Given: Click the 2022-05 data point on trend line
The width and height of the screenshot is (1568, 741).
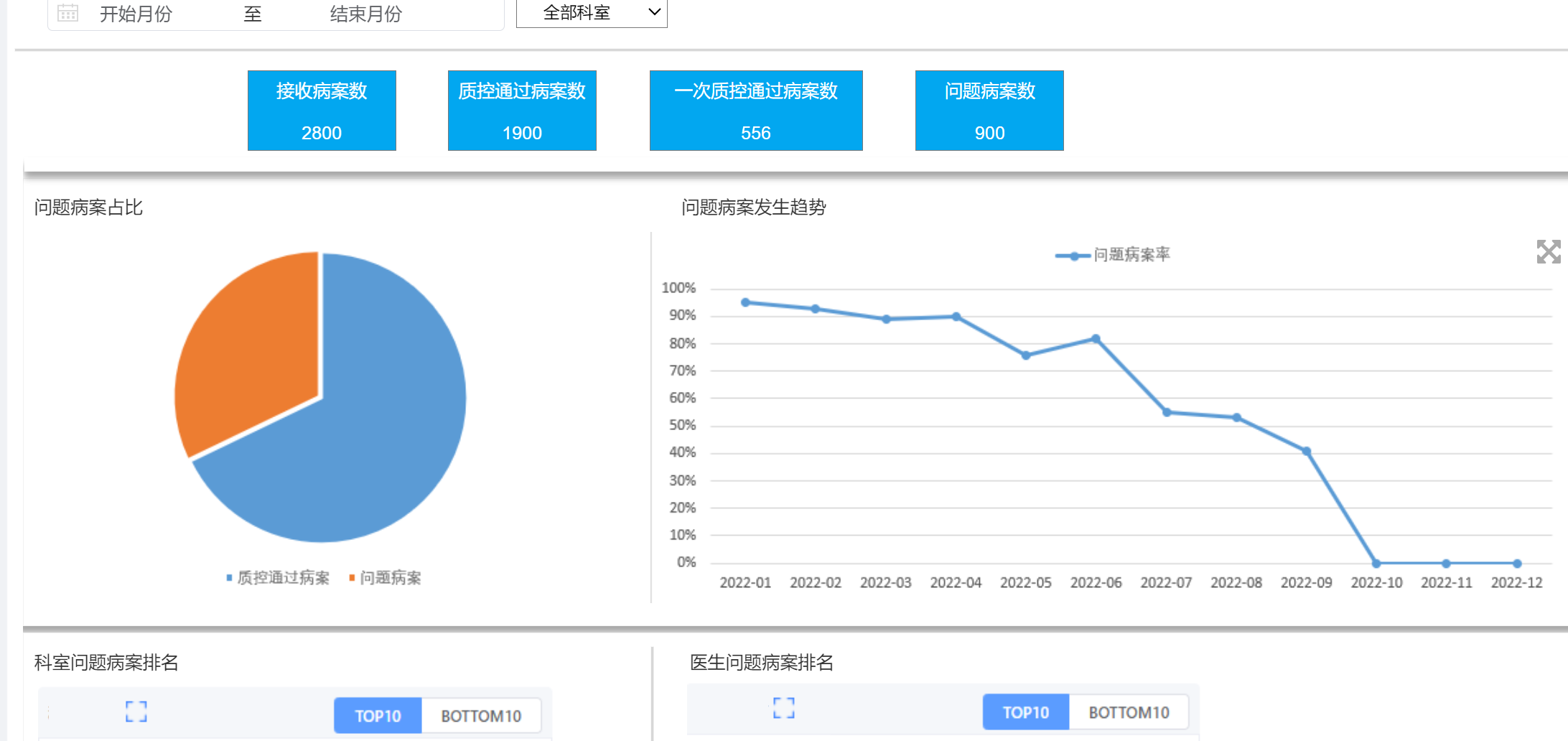Looking at the screenshot, I should [x=1026, y=355].
